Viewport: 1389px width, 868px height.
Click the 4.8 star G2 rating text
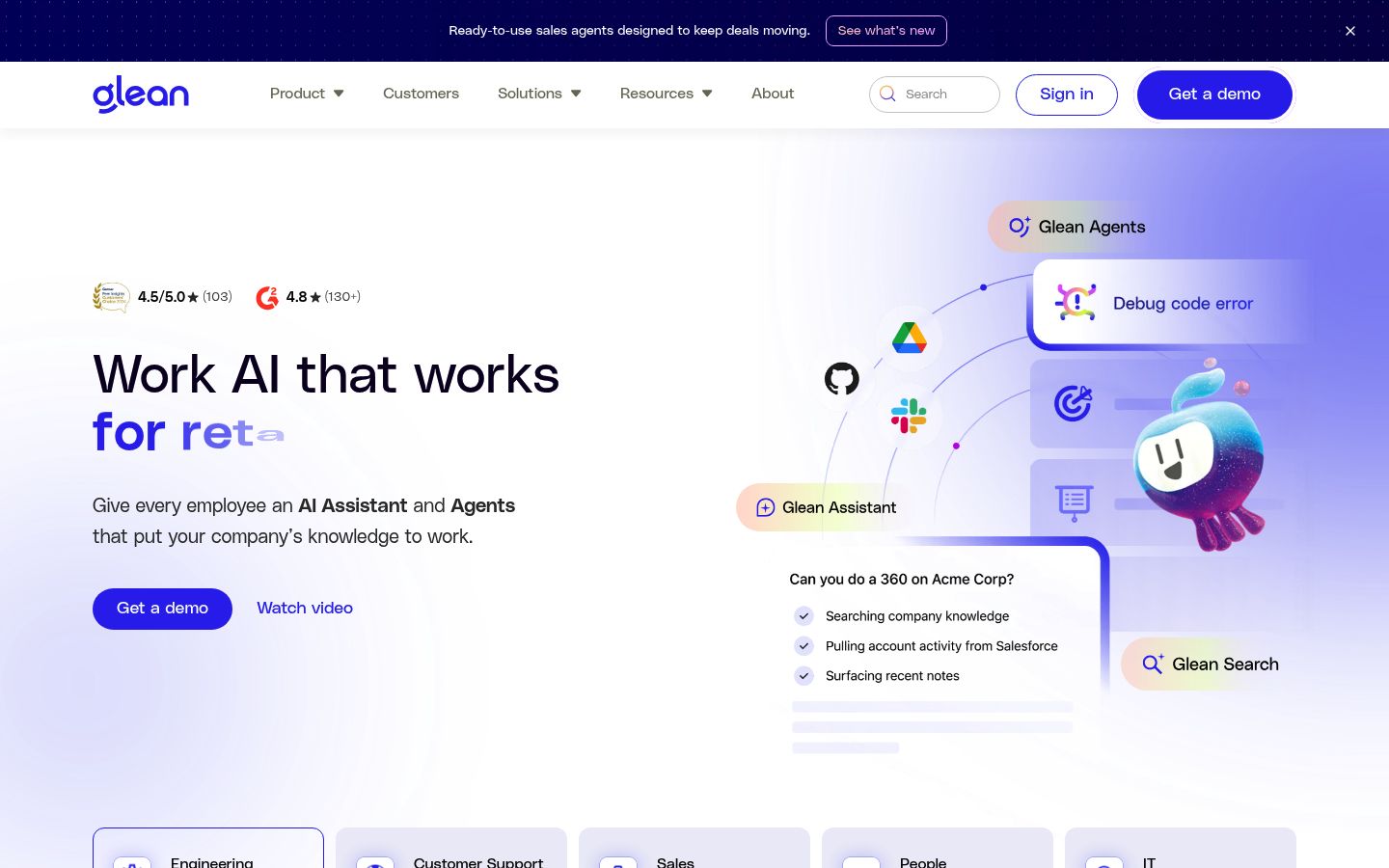point(323,297)
